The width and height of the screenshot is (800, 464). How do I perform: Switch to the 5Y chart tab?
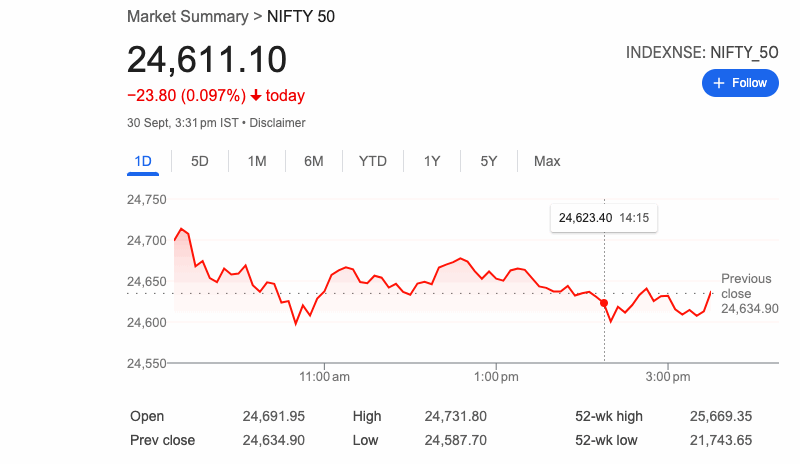coord(489,161)
